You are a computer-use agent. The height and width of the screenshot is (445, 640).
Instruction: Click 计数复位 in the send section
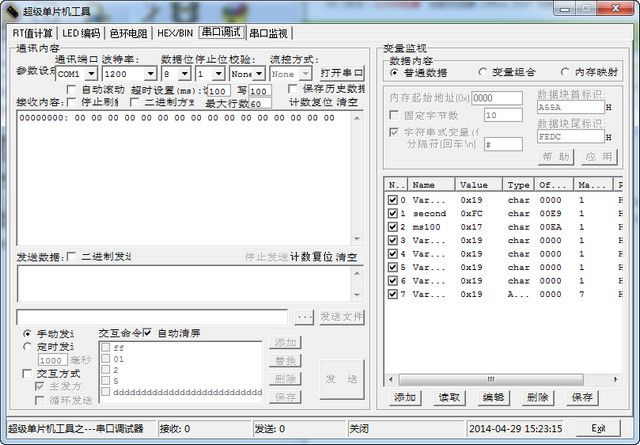tap(311, 257)
